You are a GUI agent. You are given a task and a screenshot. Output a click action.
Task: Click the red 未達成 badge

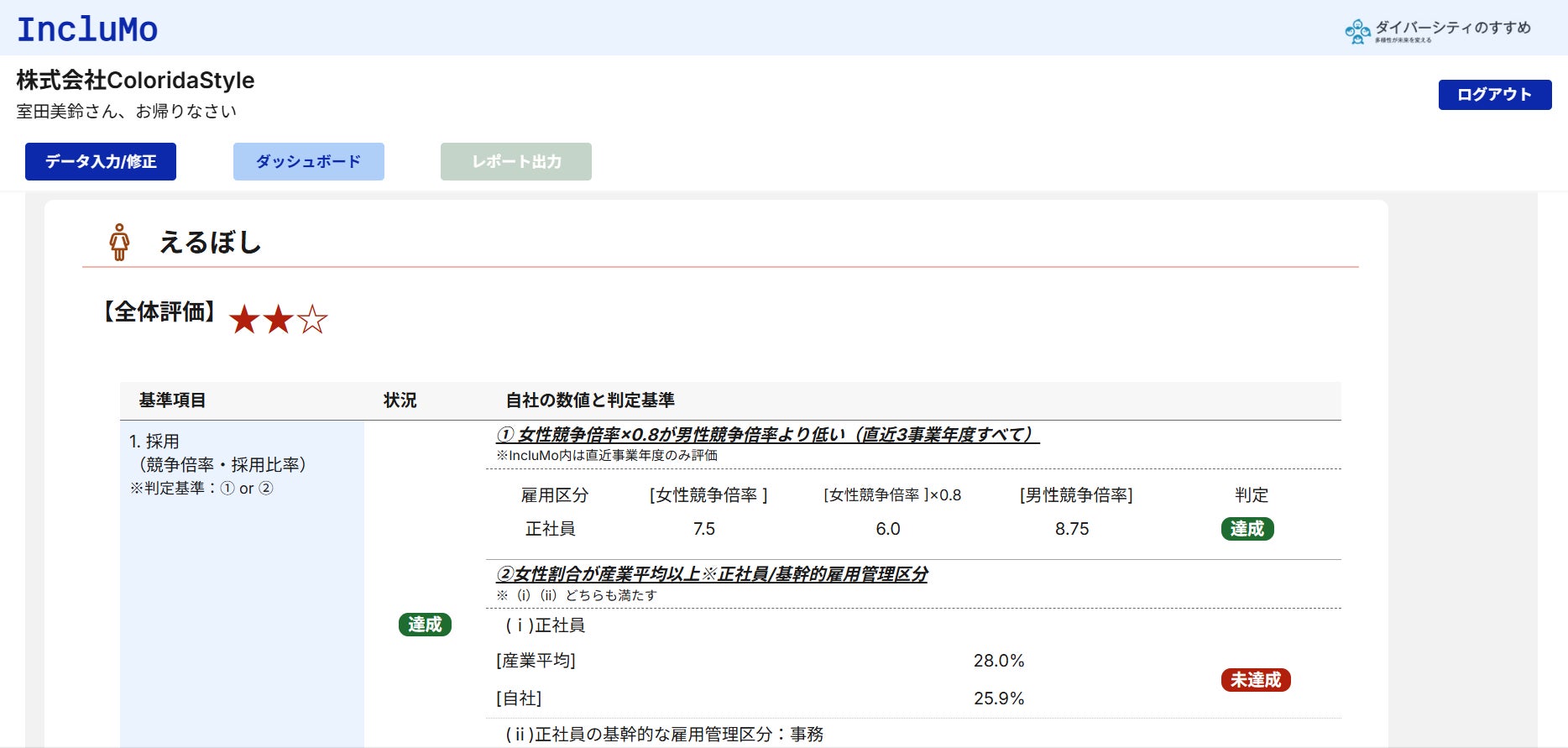1256,680
